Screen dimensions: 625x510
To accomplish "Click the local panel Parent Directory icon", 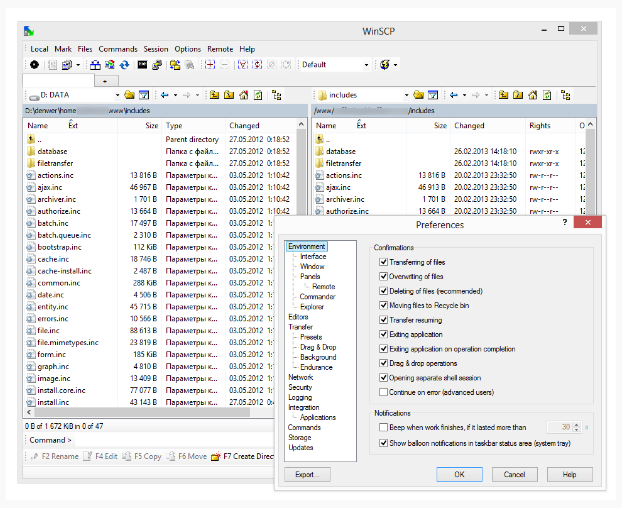I will pyautogui.click(x=214, y=95).
